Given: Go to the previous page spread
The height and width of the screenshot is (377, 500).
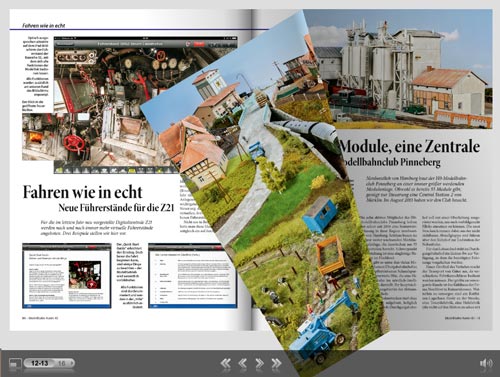Looking at the screenshot, I should 243,363.
